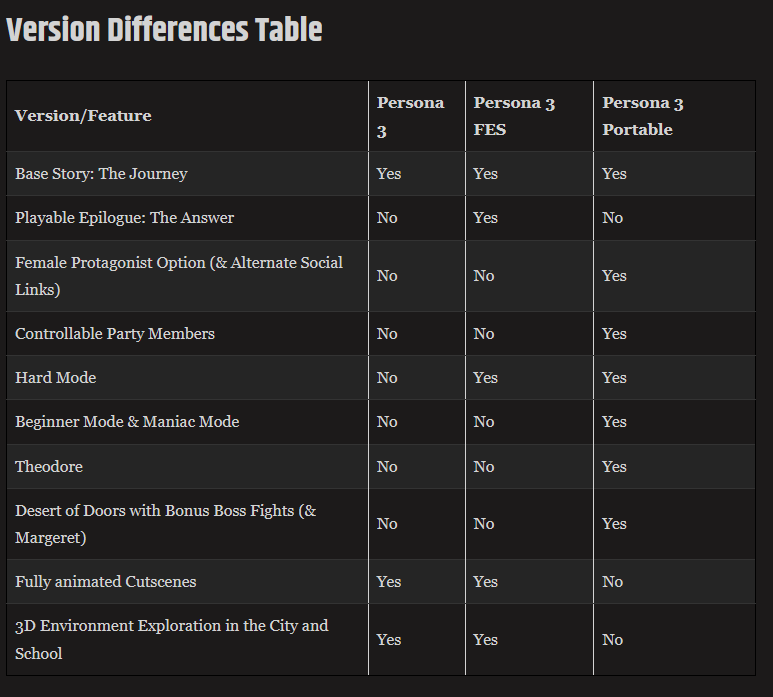
Task: Click the Base Story: The Journey row label
Action: tap(101, 174)
